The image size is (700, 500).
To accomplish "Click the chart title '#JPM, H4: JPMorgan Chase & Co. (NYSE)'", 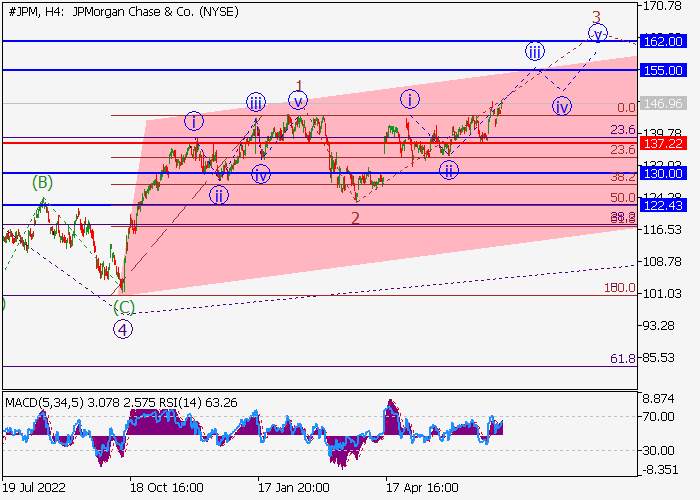I will click(x=124, y=12).
